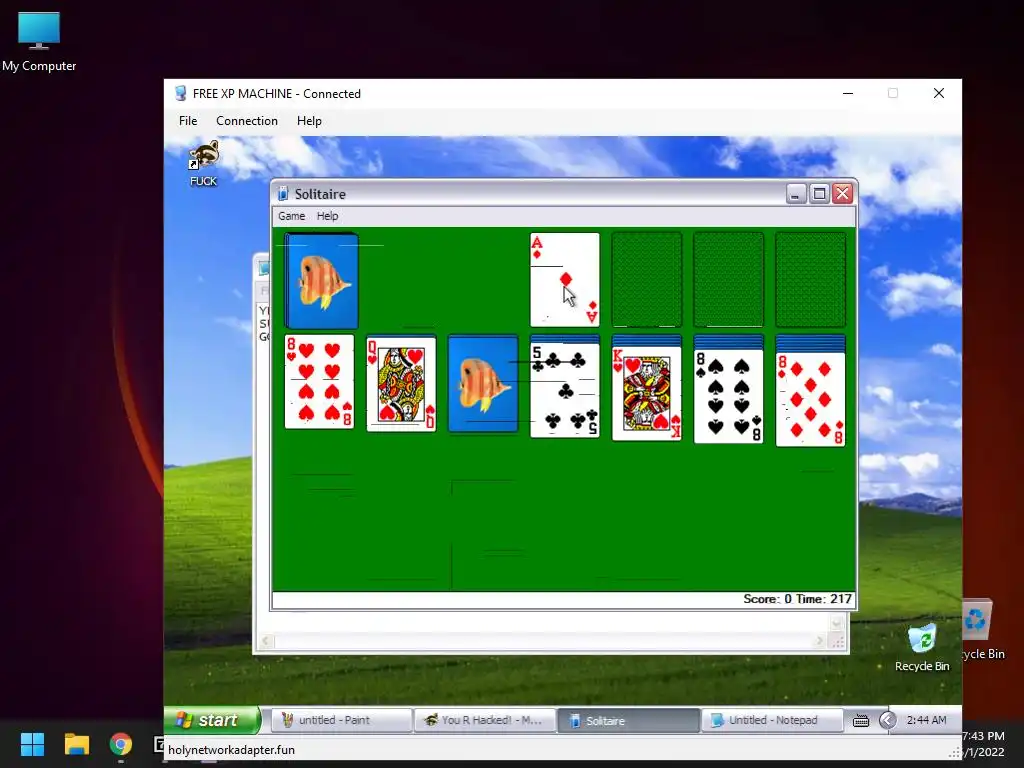
Task: Click Solitaire title bar card icon
Action: (283, 194)
